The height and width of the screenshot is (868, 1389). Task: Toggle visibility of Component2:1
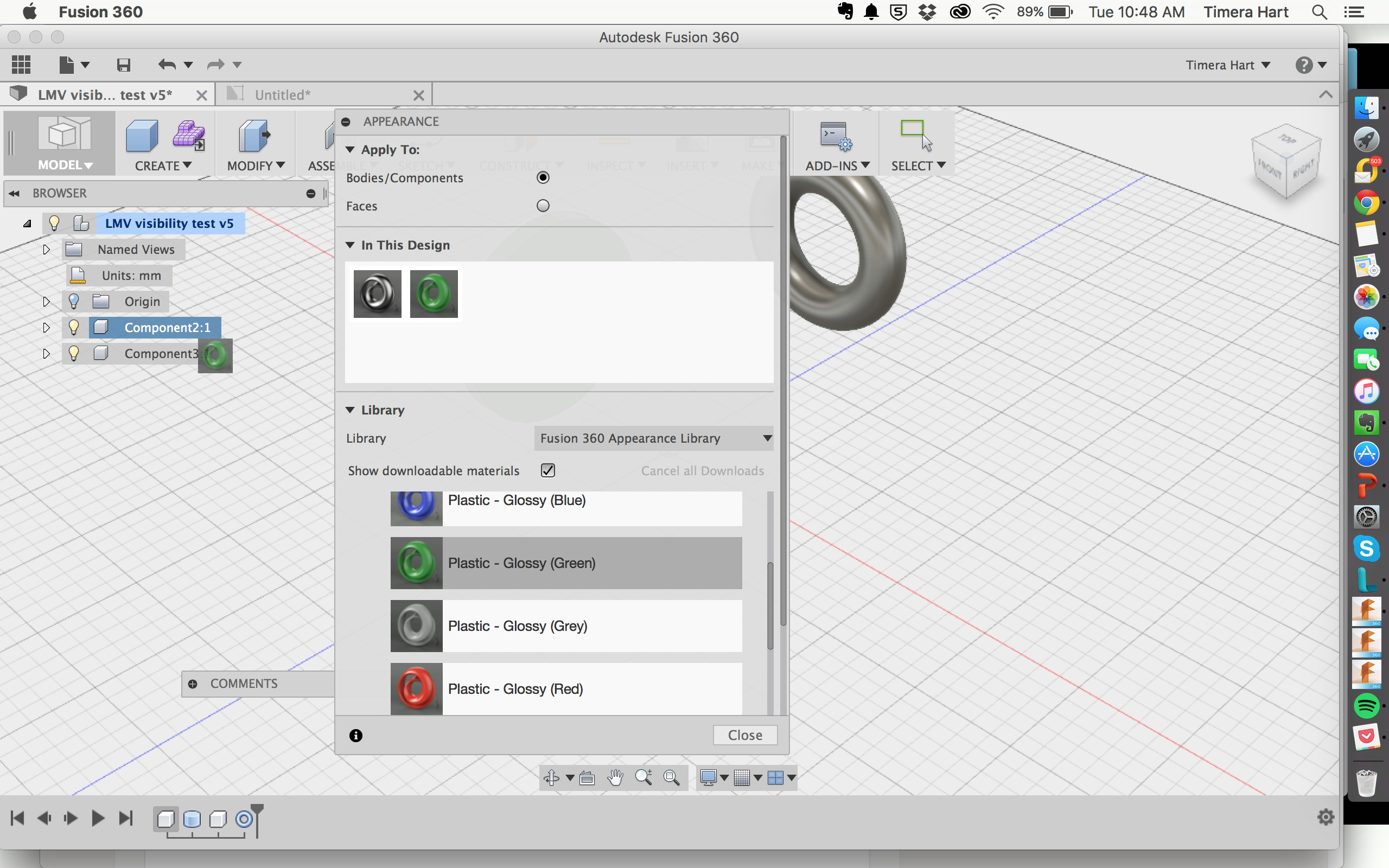pyautogui.click(x=73, y=327)
